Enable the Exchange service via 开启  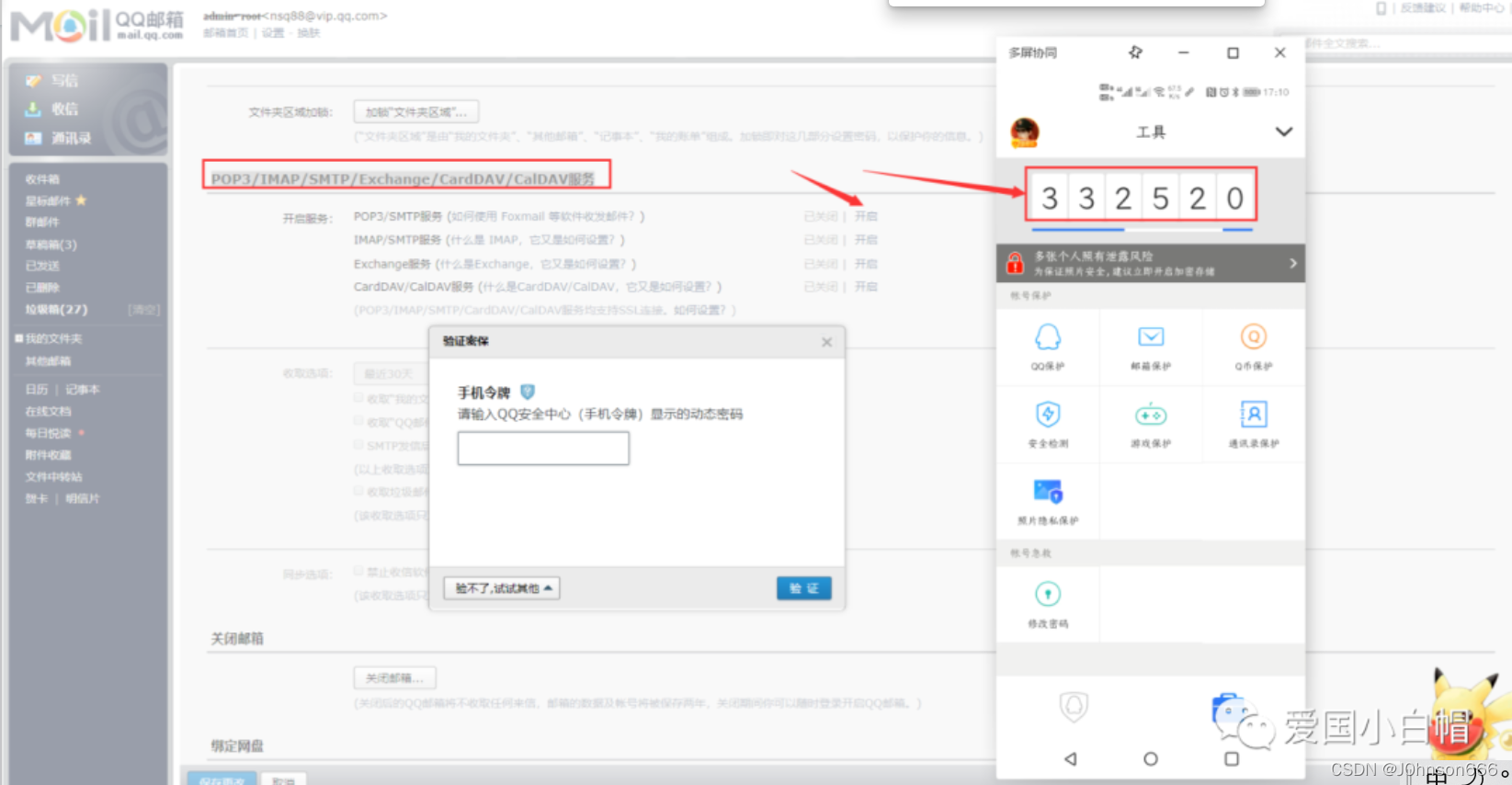[x=866, y=264]
